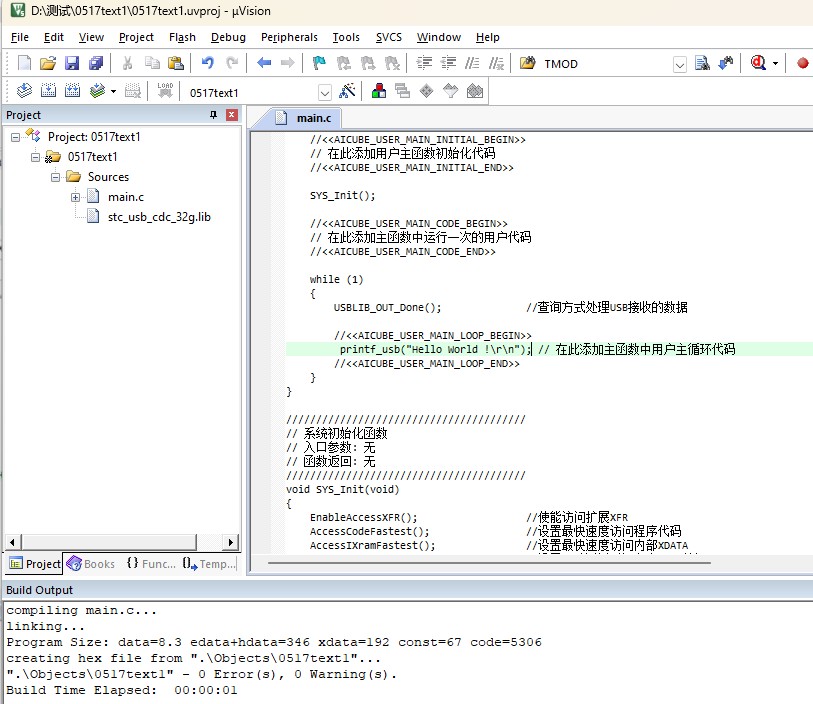813x704 pixels.
Task: Open the Flash menu
Action: (182, 37)
